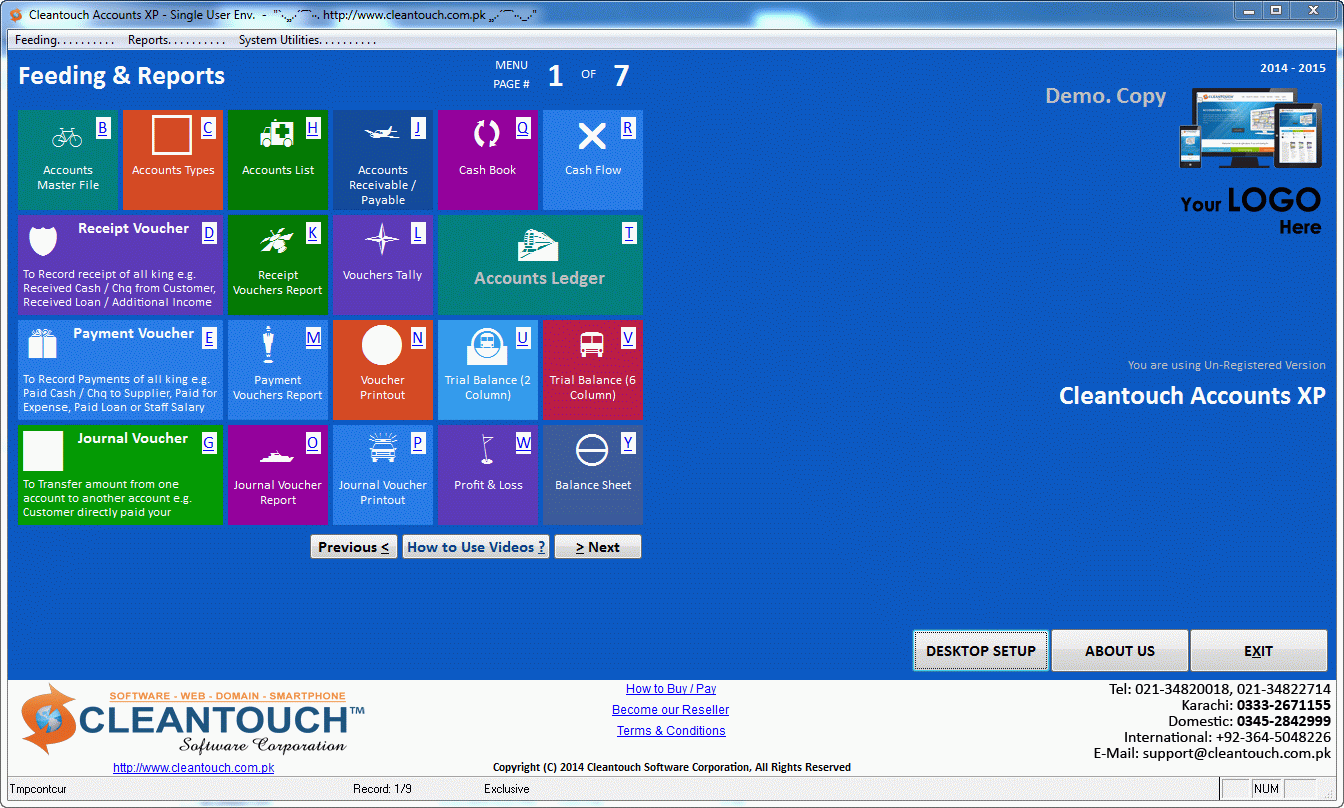1344x808 pixels.
Task: Open Trial Balance (2 Column) tile
Action: click(x=488, y=370)
